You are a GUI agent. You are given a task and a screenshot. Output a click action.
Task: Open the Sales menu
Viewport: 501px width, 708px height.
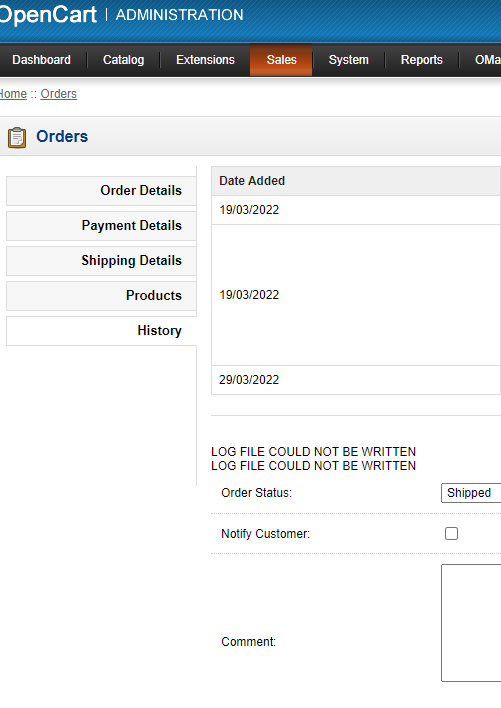coord(281,60)
